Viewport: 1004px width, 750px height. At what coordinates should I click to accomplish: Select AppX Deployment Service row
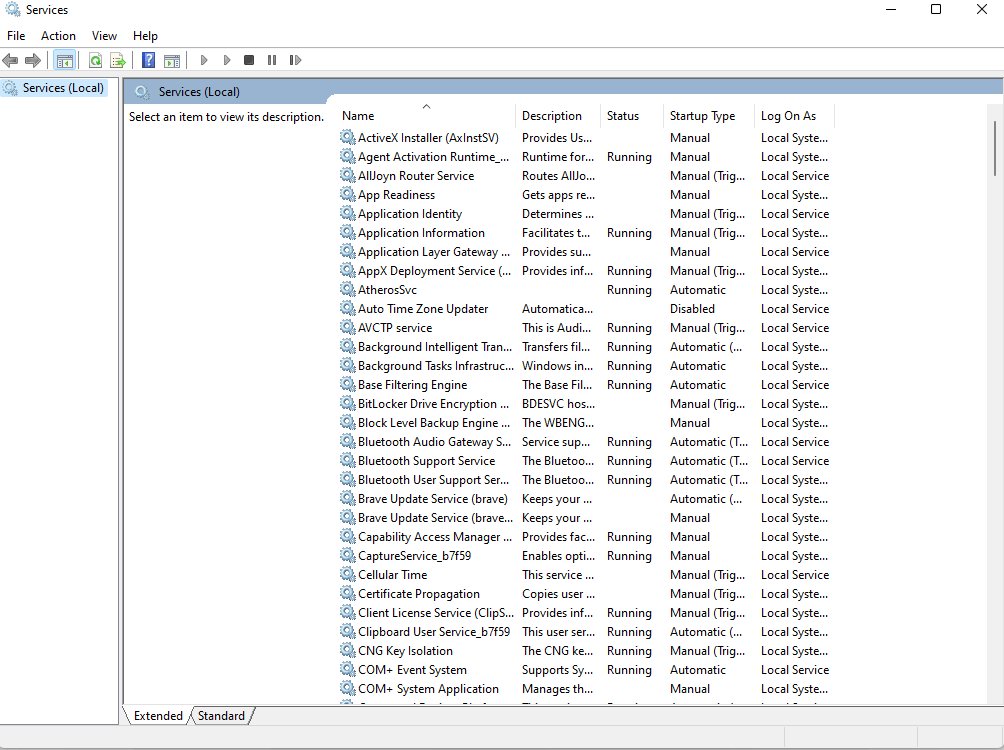[x=585, y=271]
